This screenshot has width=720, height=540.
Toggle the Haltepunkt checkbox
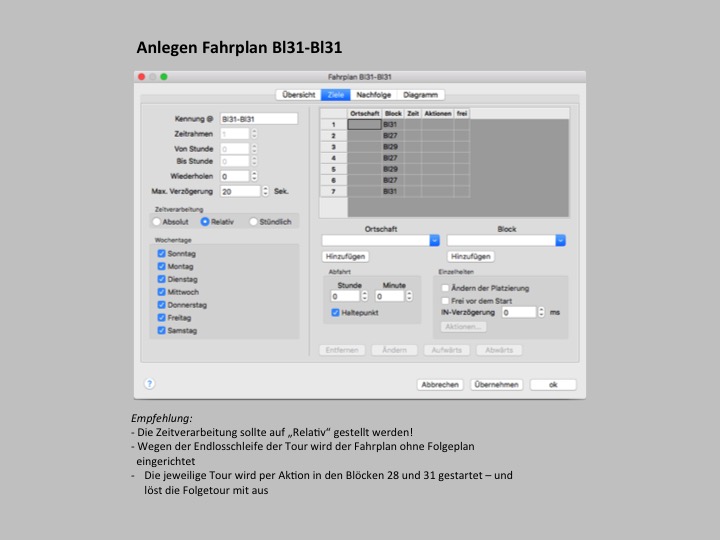pos(335,312)
